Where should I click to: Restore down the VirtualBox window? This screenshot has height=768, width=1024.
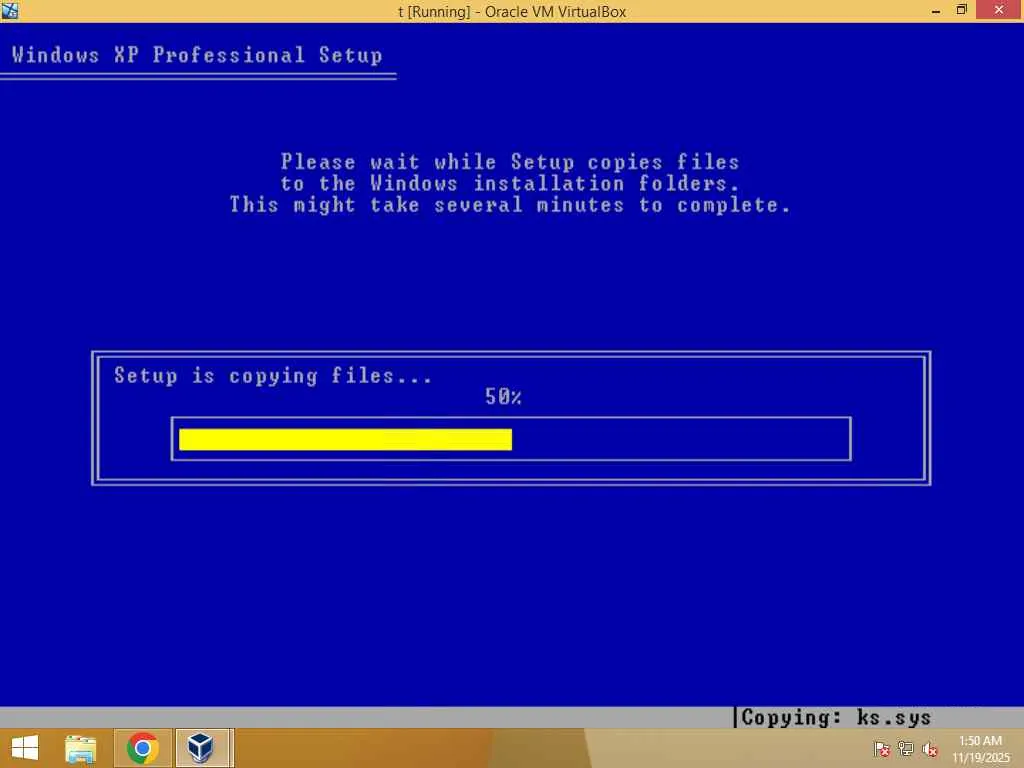point(961,10)
